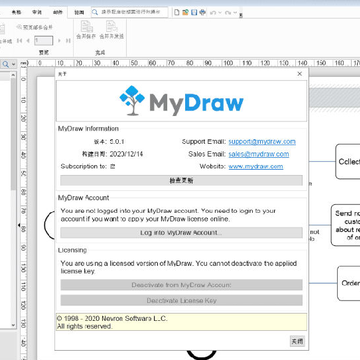Click the Subscription to label

coord(84,166)
